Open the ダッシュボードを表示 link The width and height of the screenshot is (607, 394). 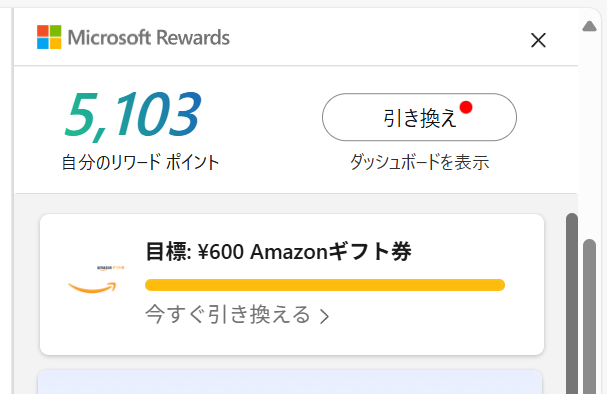point(420,162)
